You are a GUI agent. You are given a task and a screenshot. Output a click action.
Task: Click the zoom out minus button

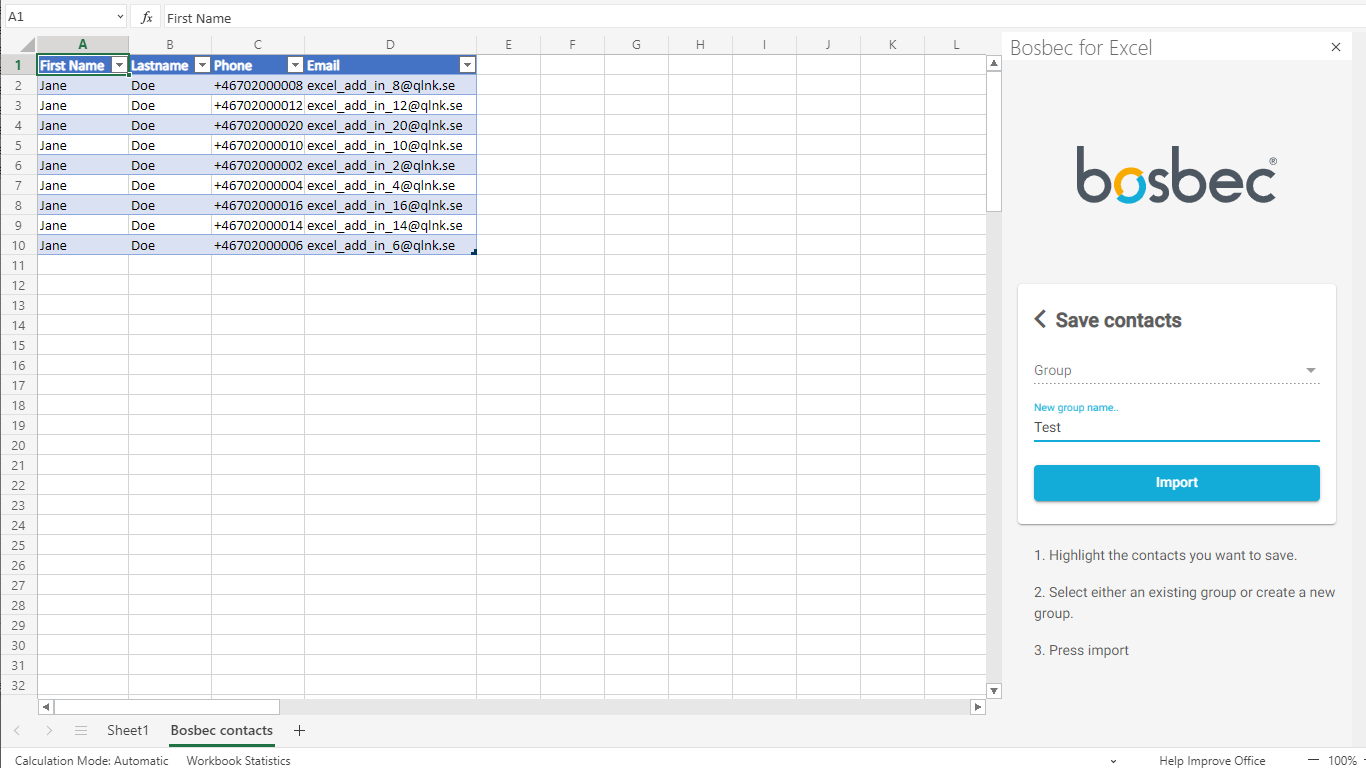1313,761
